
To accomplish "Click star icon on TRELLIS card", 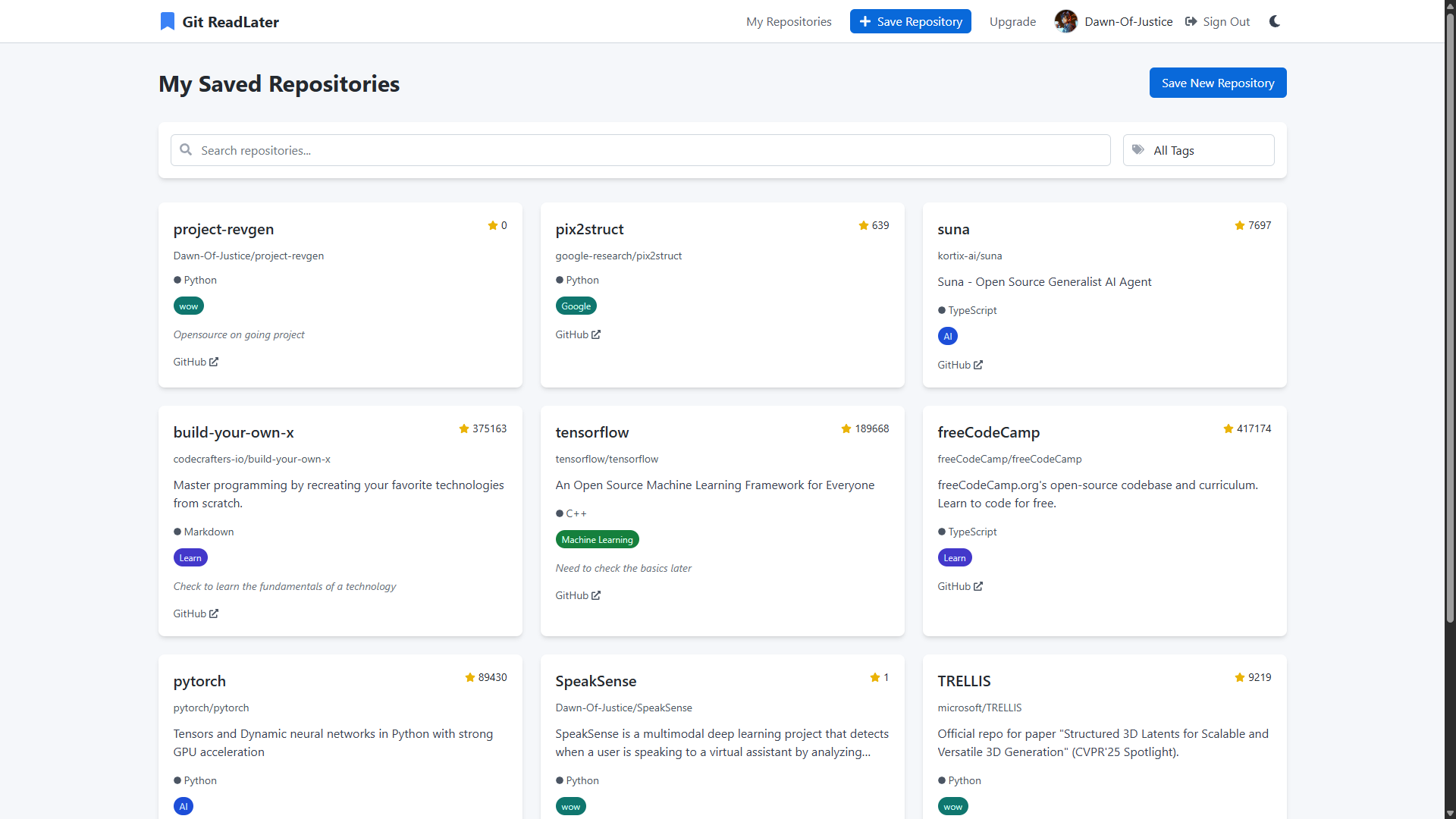I will point(1240,677).
